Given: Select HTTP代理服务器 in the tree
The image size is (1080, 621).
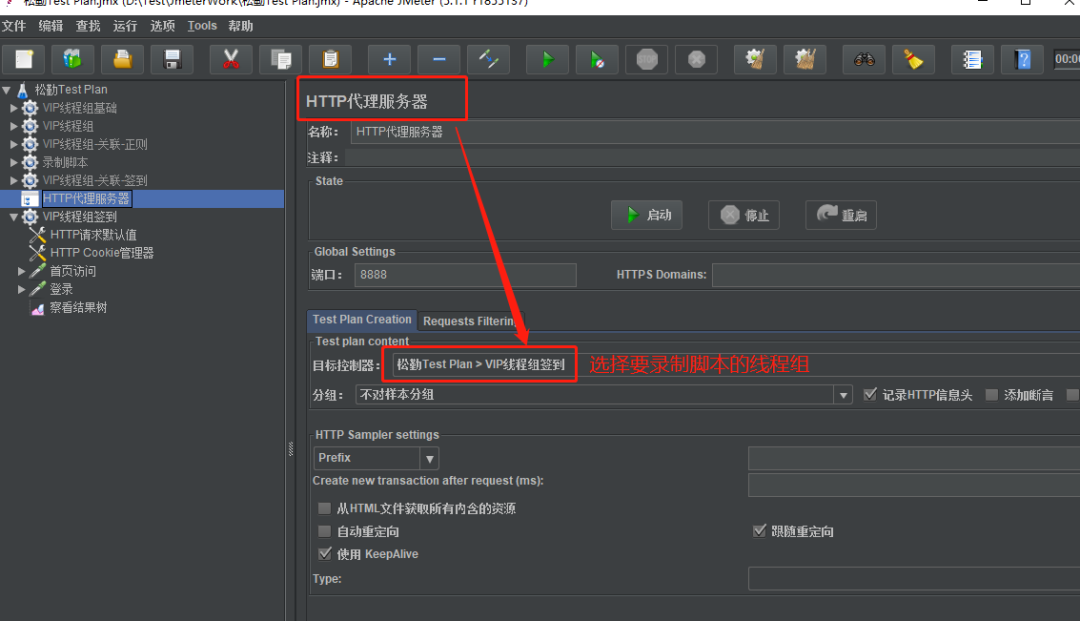Looking at the screenshot, I should (x=86, y=198).
